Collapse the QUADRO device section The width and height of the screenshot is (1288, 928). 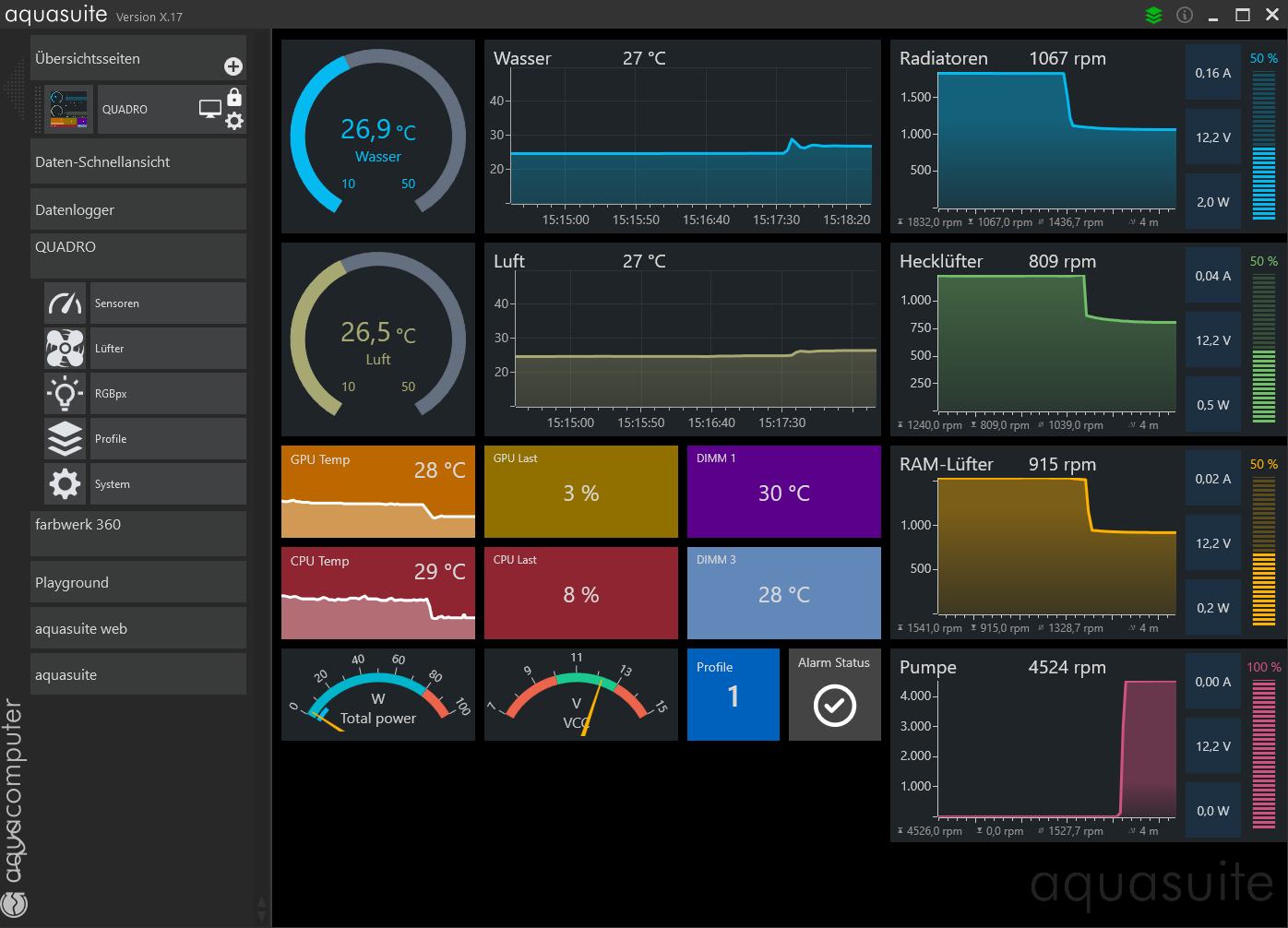click(x=138, y=256)
